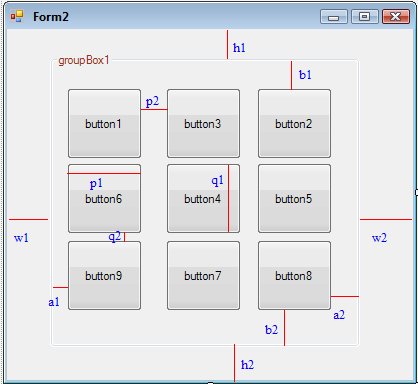The width and height of the screenshot is (418, 384).
Task: Click the Form2 window icon
Action: coord(17,16)
